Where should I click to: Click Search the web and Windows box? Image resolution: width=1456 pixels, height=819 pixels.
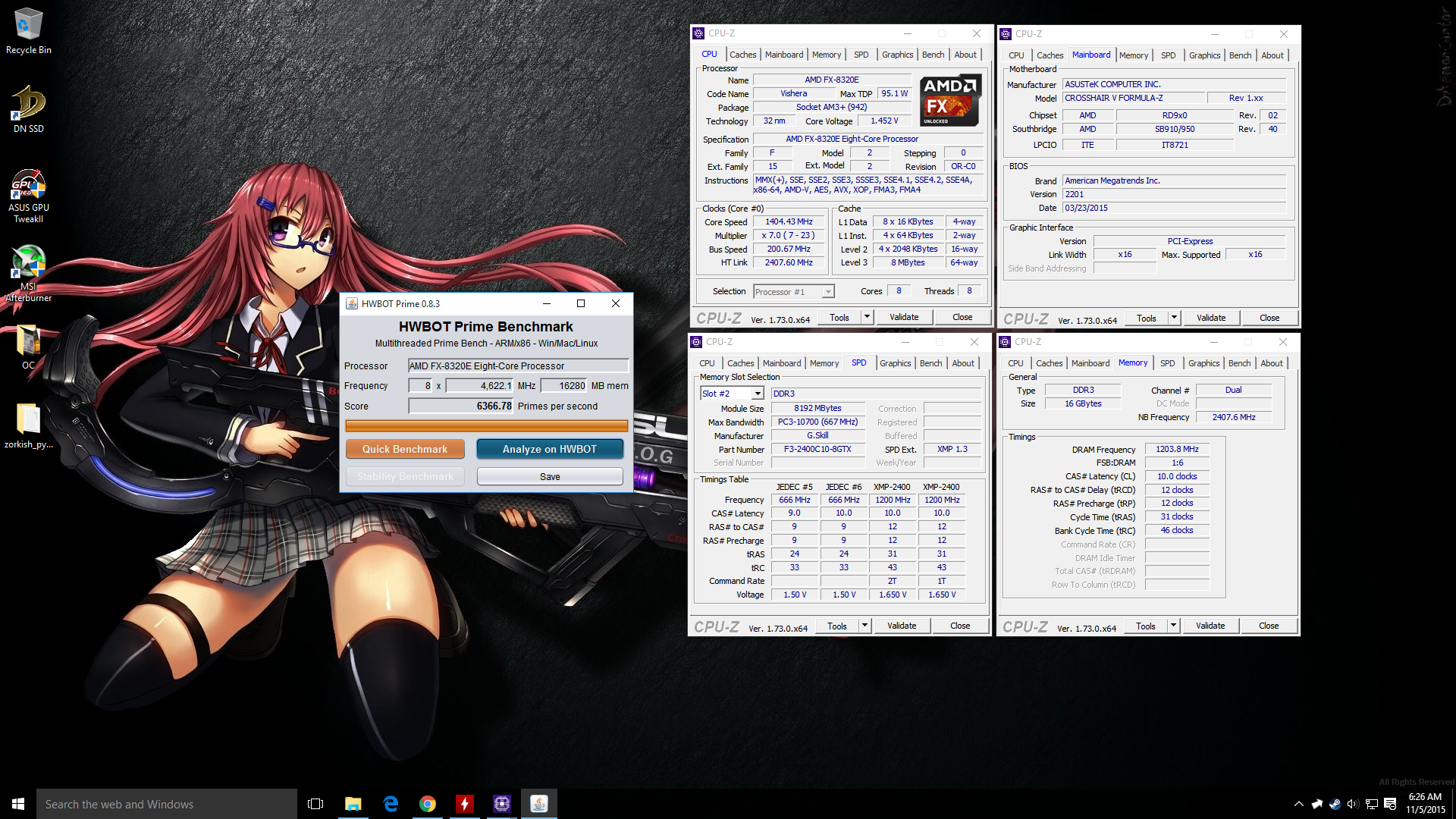167,804
